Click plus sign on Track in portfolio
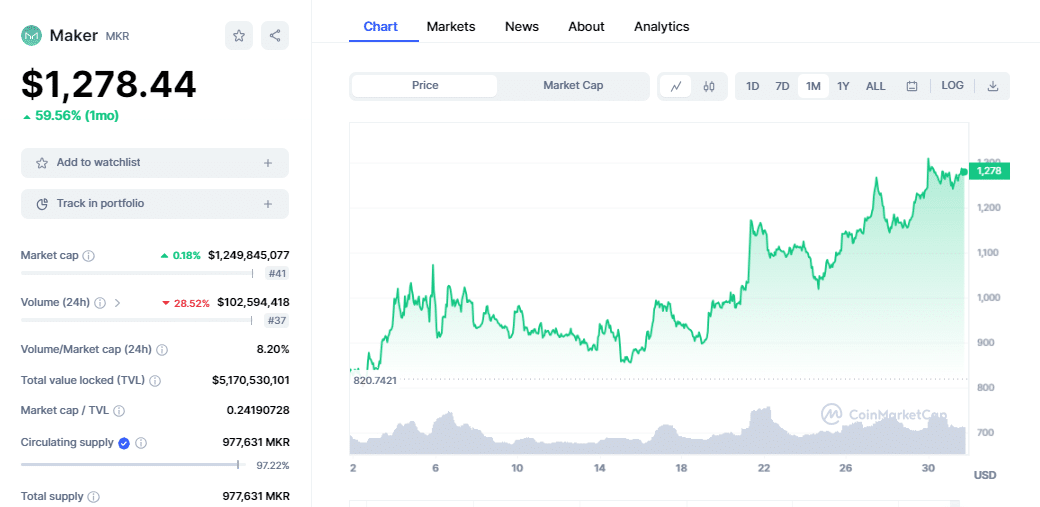This screenshot has width=1040, height=507. [268, 204]
